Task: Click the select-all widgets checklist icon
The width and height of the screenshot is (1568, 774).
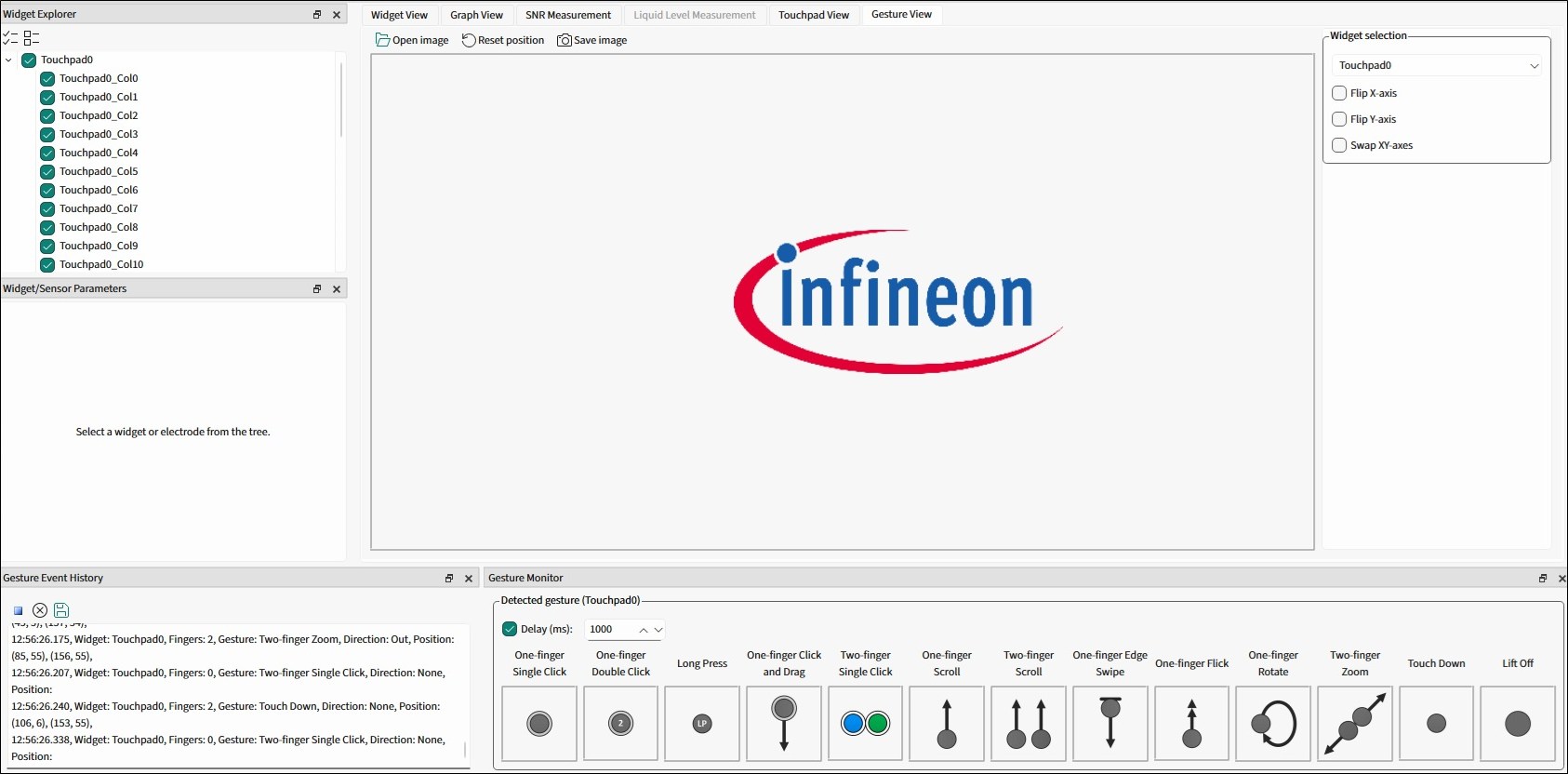Action: pyautogui.click(x=10, y=38)
